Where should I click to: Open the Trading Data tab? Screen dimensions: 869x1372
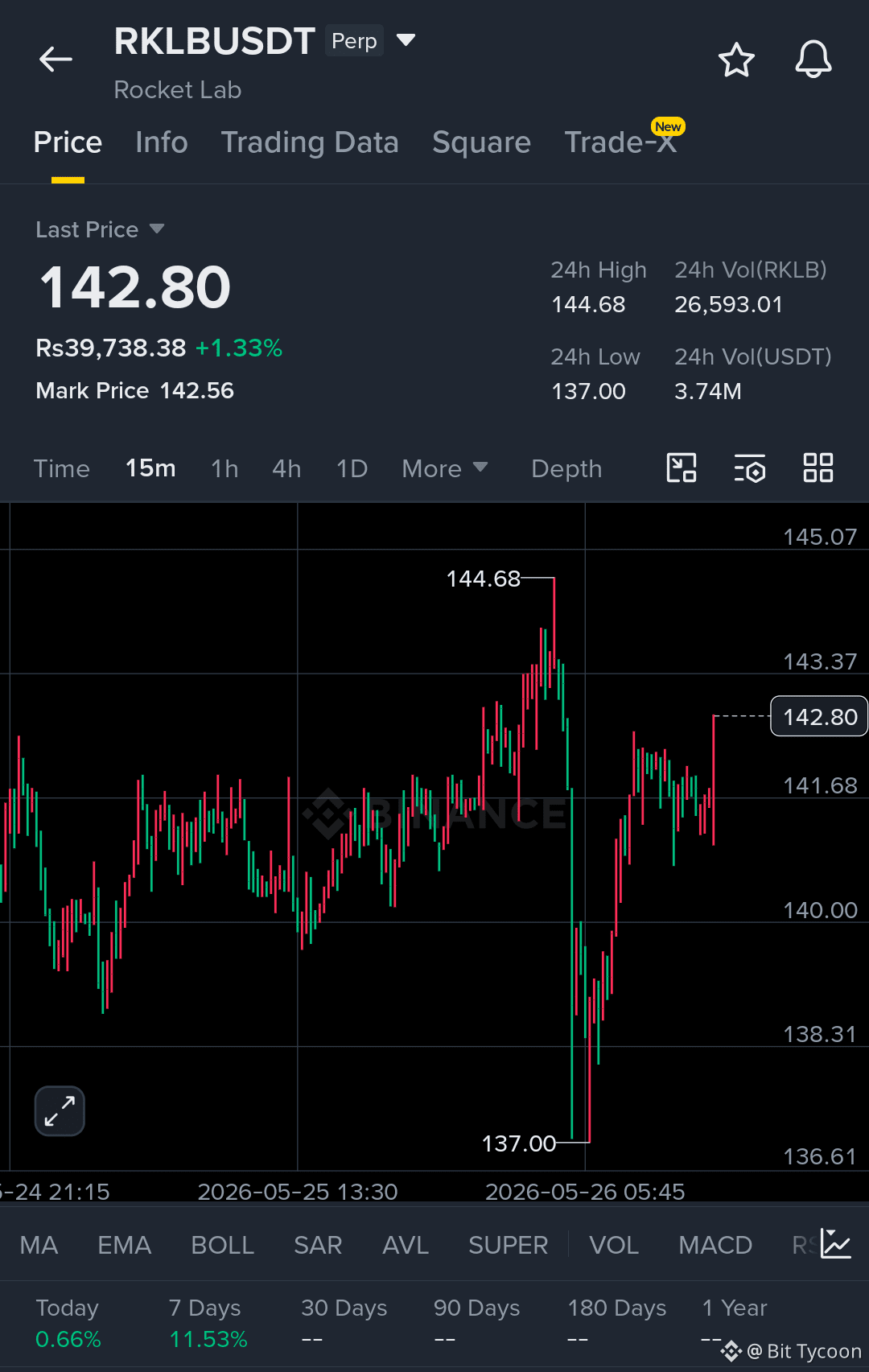tap(310, 142)
